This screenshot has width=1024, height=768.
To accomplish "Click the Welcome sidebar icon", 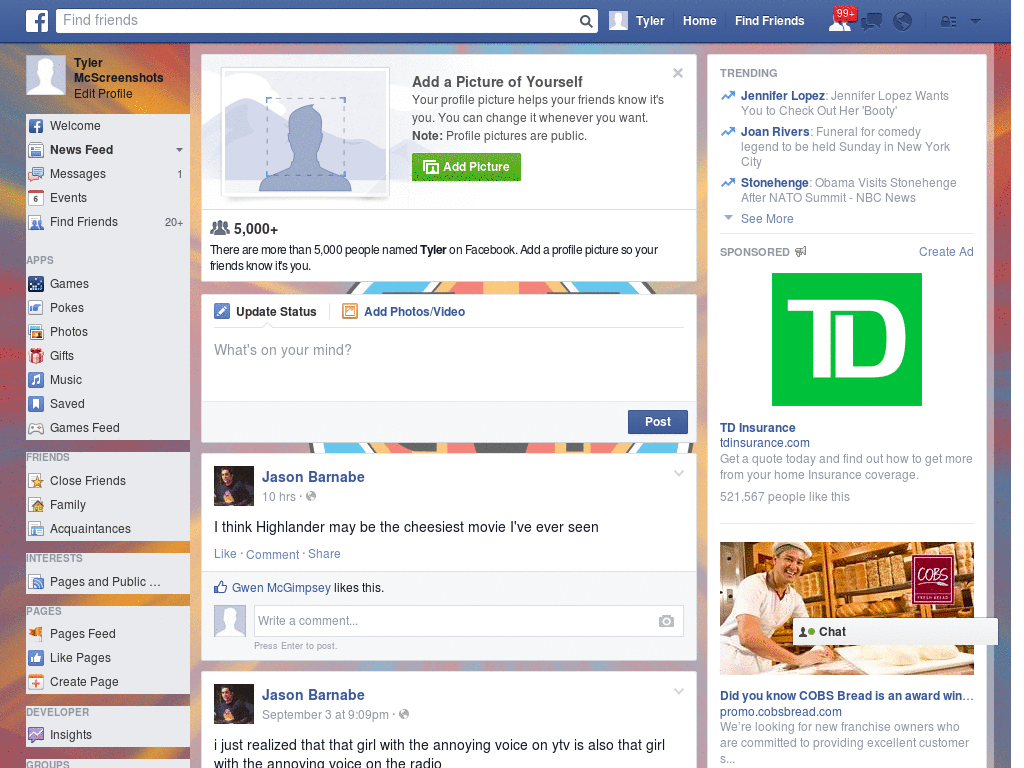I will [36, 126].
